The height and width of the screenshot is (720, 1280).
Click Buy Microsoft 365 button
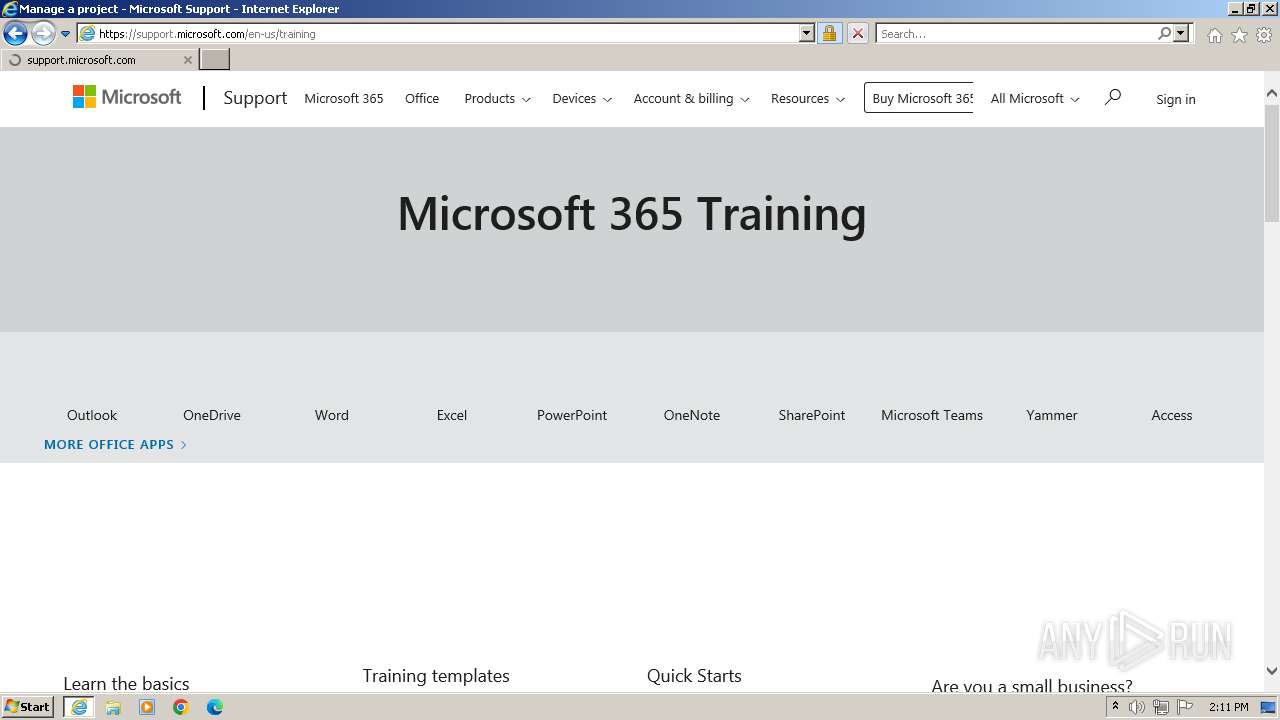919,98
